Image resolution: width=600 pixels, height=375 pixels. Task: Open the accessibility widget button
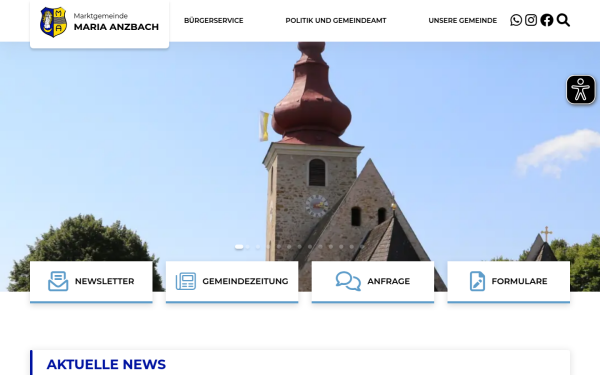[580, 90]
